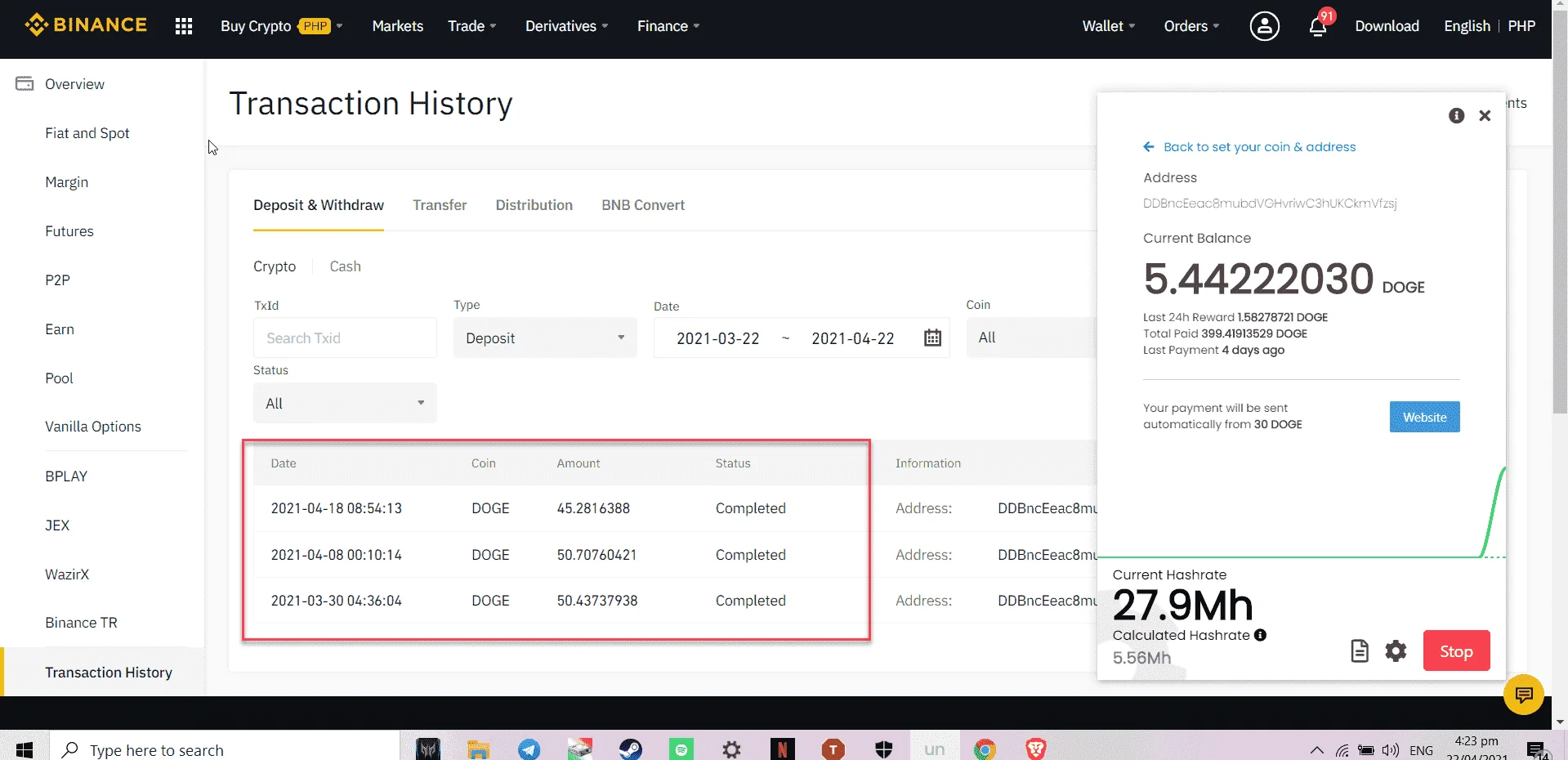The image size is (1568, 760).
Task: Click the miner popup info icon
Action: coord(1456,115)
